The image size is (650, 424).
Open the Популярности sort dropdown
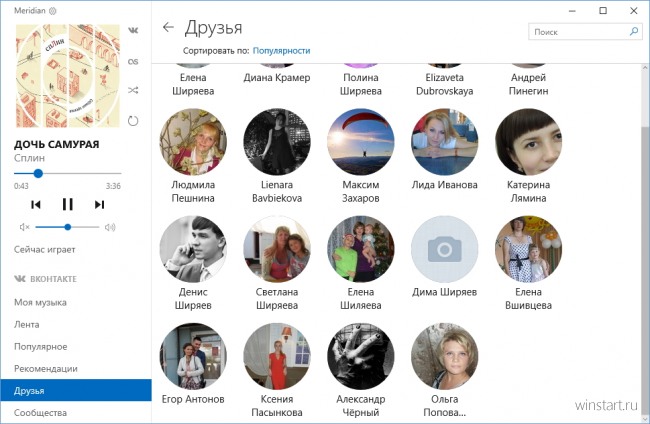pyautogui.click(x=281, y=50)
